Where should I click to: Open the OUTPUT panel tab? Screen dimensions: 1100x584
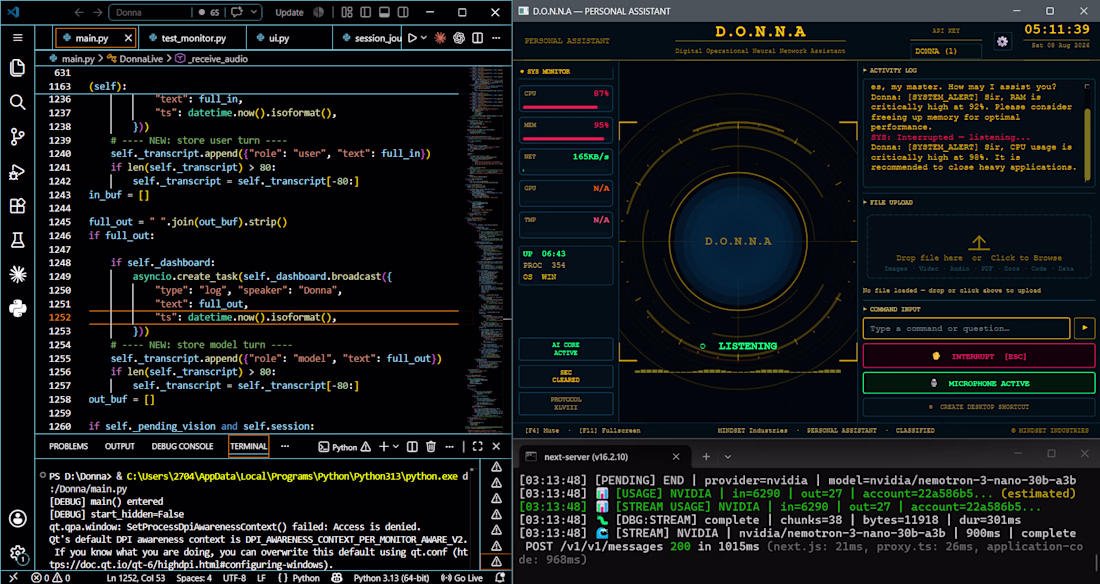119,446
